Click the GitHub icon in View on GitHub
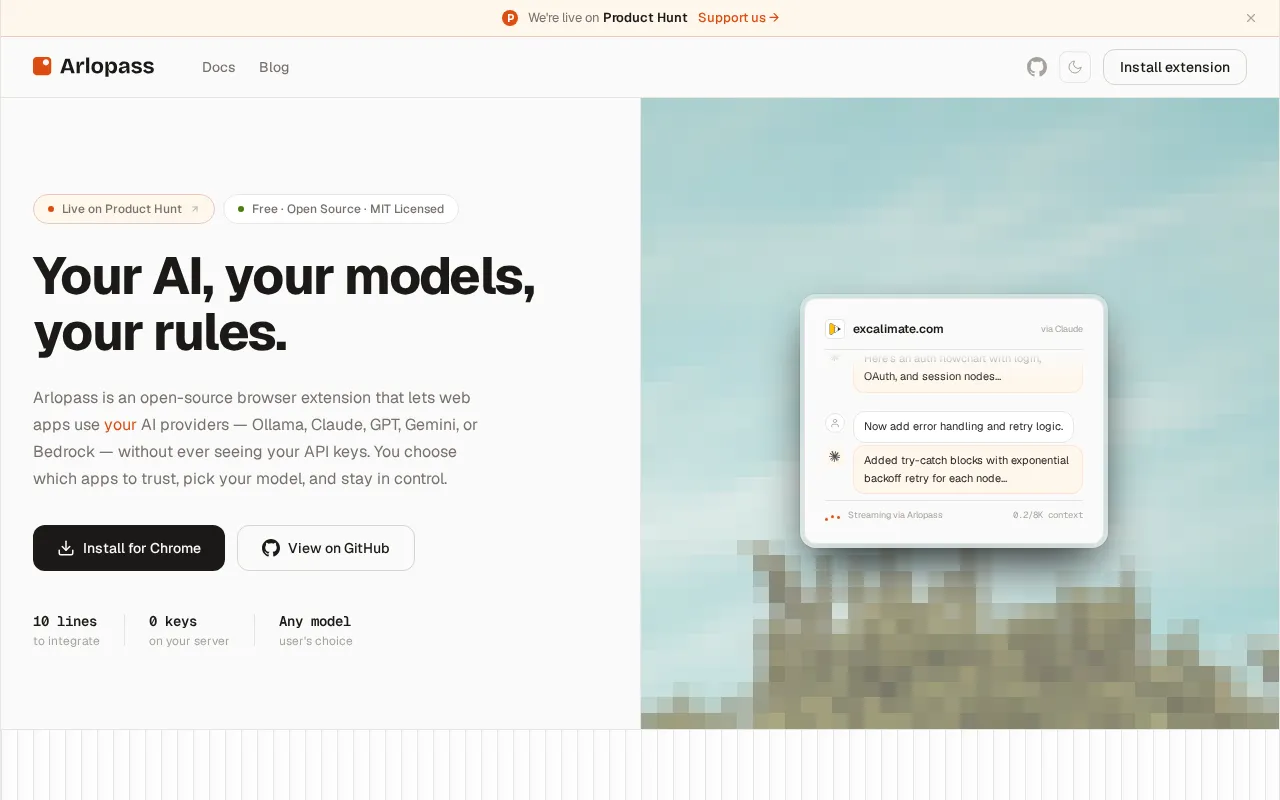The height and width of the screenshot is (800, 1280). tap(271, 548)
